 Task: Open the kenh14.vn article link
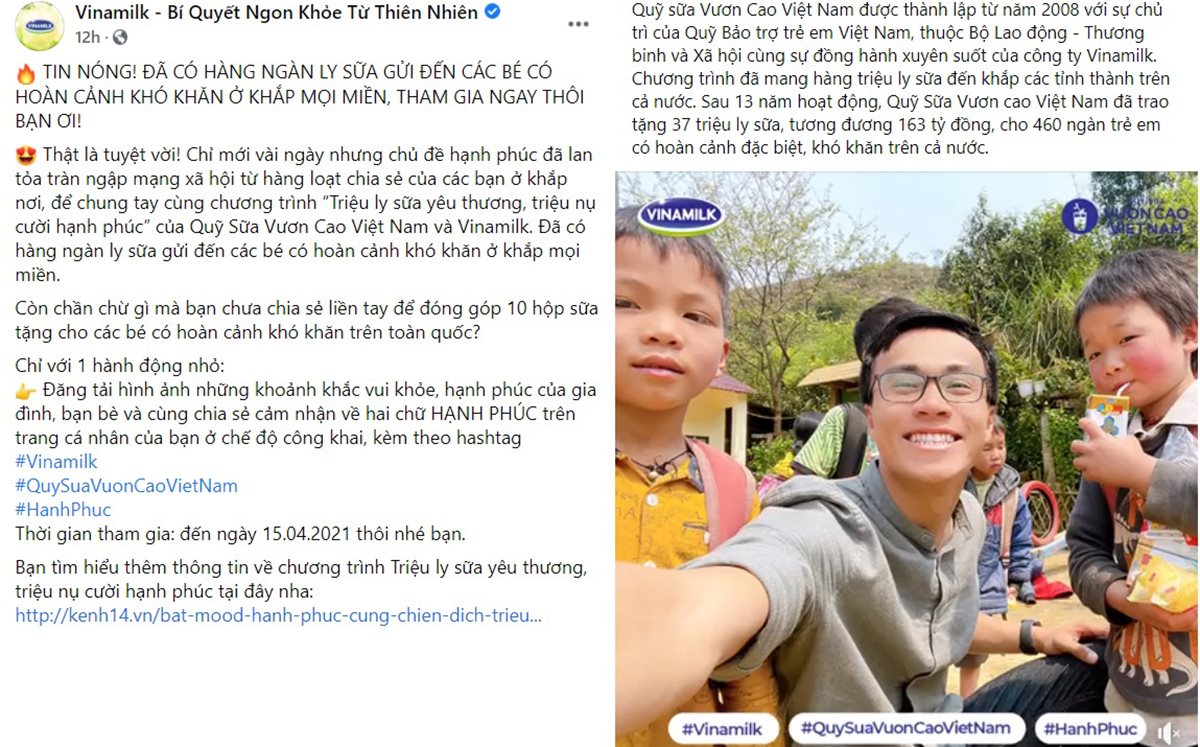pos(278,615)
